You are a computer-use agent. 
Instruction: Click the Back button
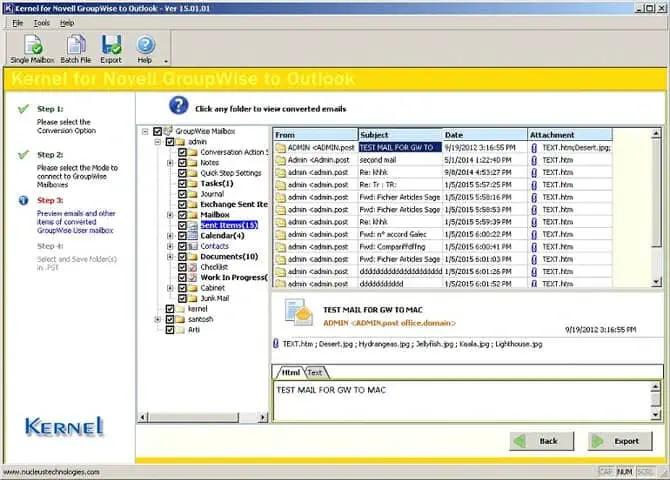click(542, 441)
